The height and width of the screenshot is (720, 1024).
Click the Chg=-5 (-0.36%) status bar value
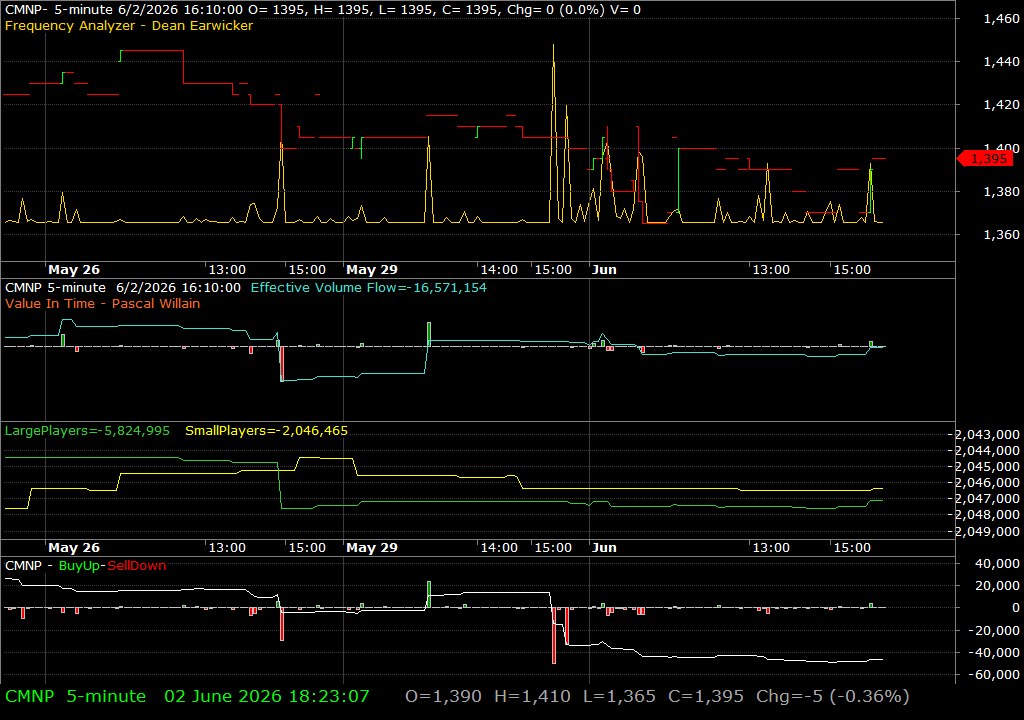click(x=833, y=696)
